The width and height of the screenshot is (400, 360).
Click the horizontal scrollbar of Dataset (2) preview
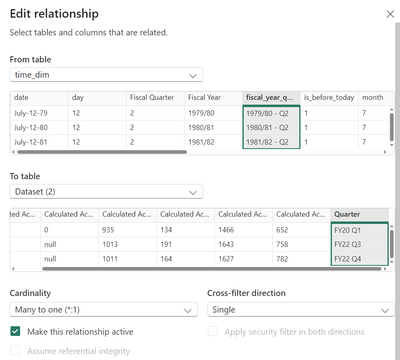[x=212, y=269]
